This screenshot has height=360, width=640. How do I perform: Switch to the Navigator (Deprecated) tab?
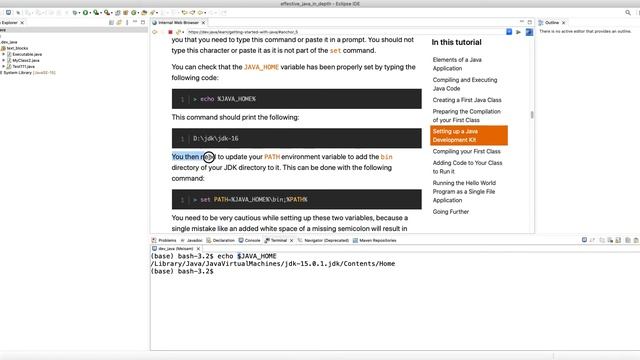(x=323, y=240)
